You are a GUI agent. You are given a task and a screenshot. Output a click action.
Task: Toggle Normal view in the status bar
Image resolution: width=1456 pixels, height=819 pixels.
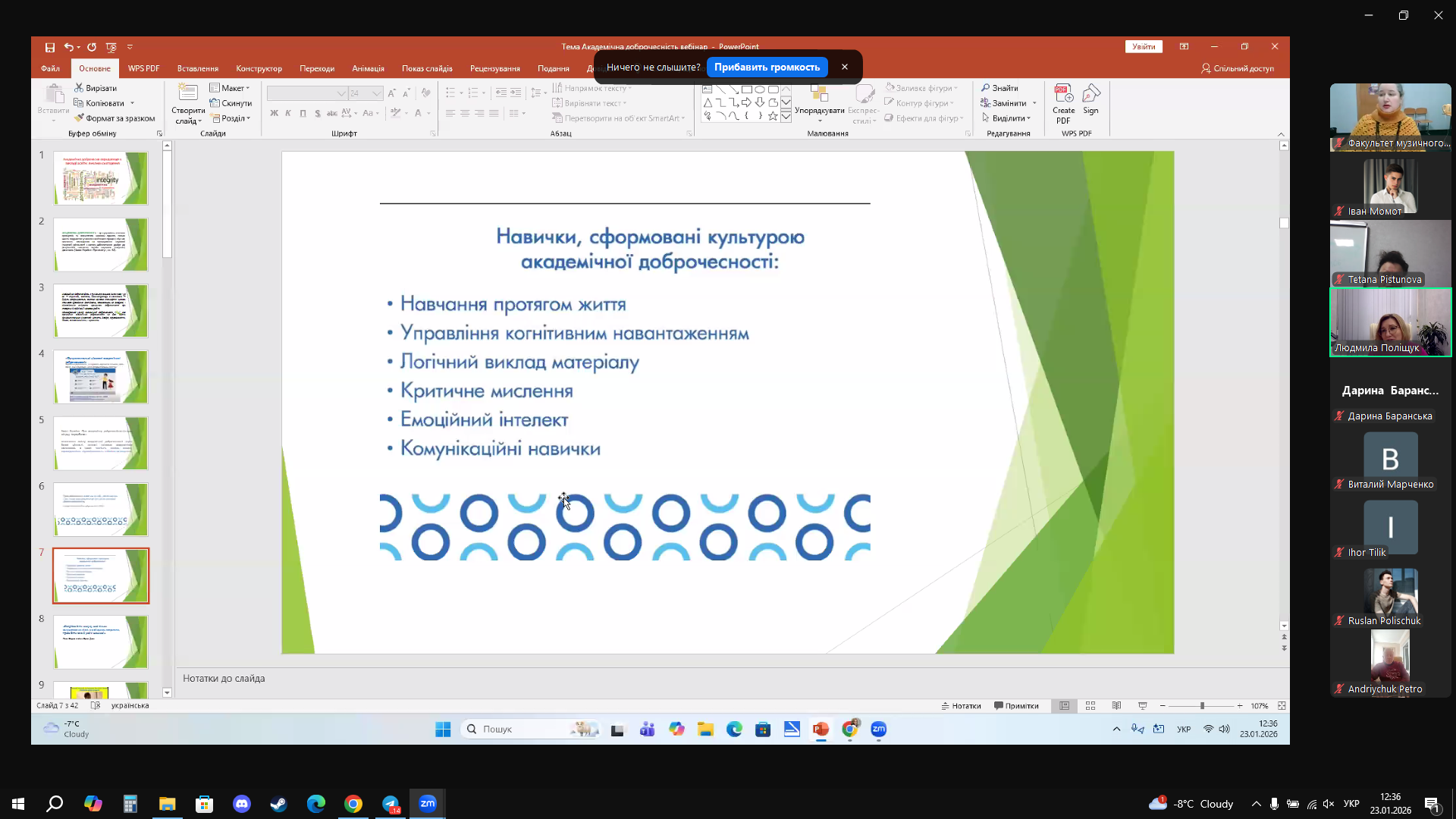(x=1065, y=706)
